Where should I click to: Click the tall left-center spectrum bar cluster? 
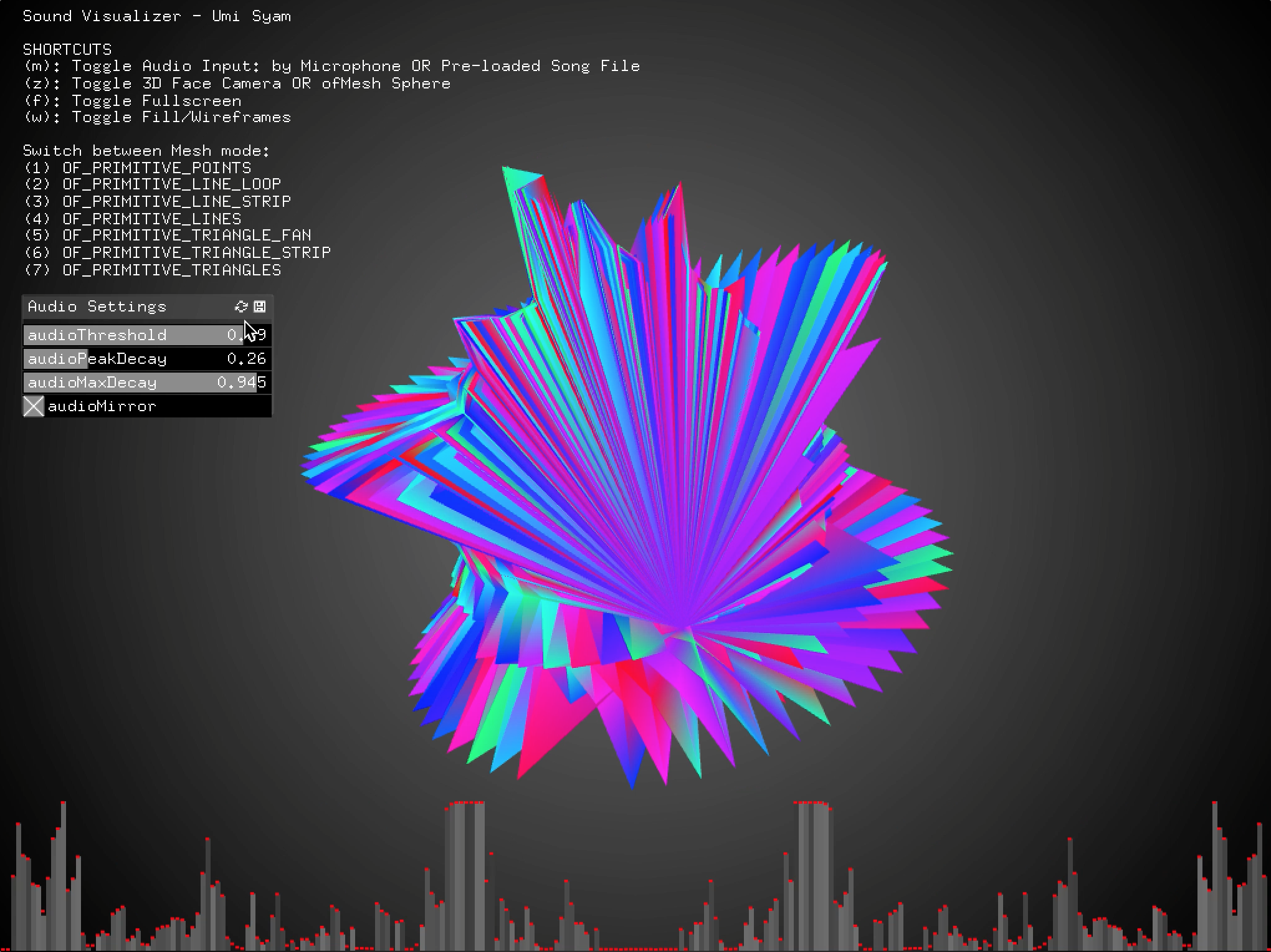tap(465, 872)
